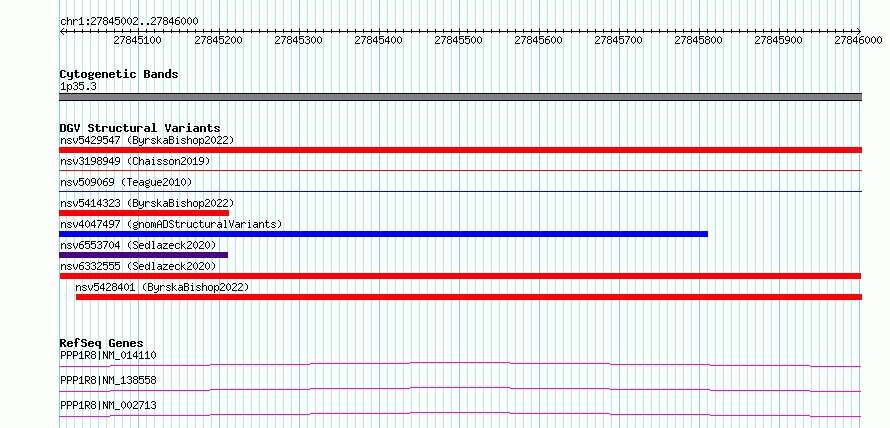Click the magenta transcript line of NM_138558

coord(460,389)
